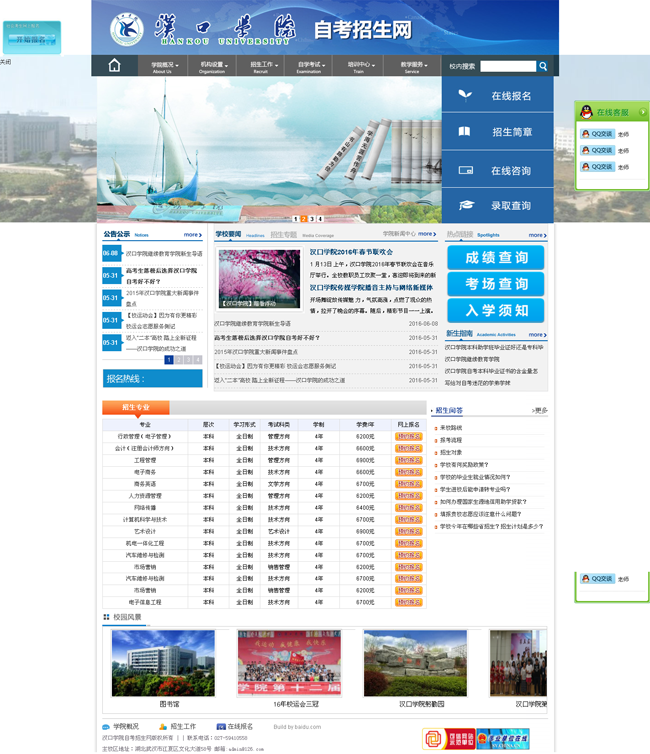Expand the 招生工作 Recruit menu
Screen dimensions: 650x754
(x=261, y=66)
